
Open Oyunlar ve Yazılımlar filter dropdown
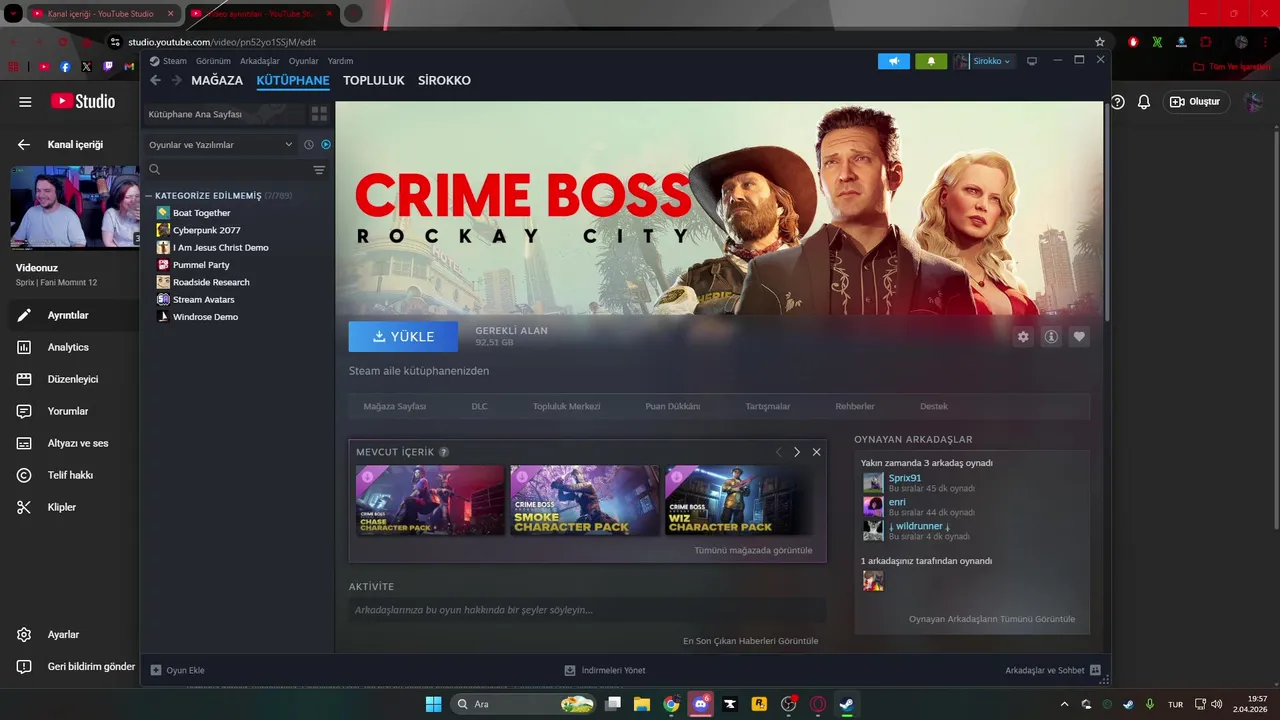point(221,145)
